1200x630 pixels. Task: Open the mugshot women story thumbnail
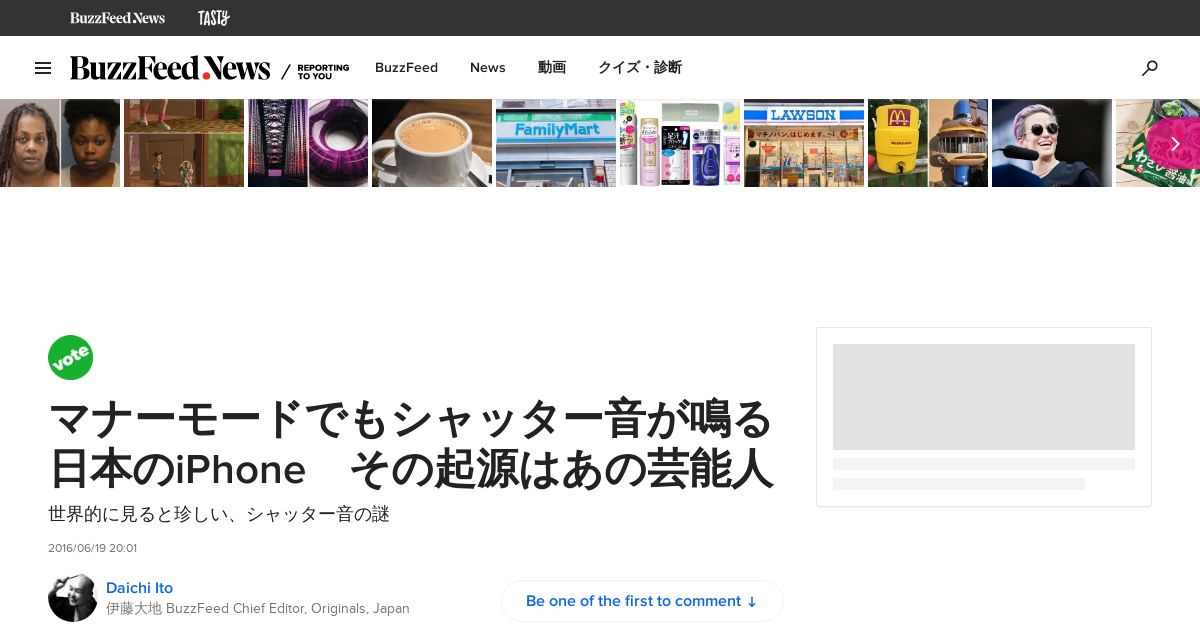pyautogui.click(x=60, y=143)
